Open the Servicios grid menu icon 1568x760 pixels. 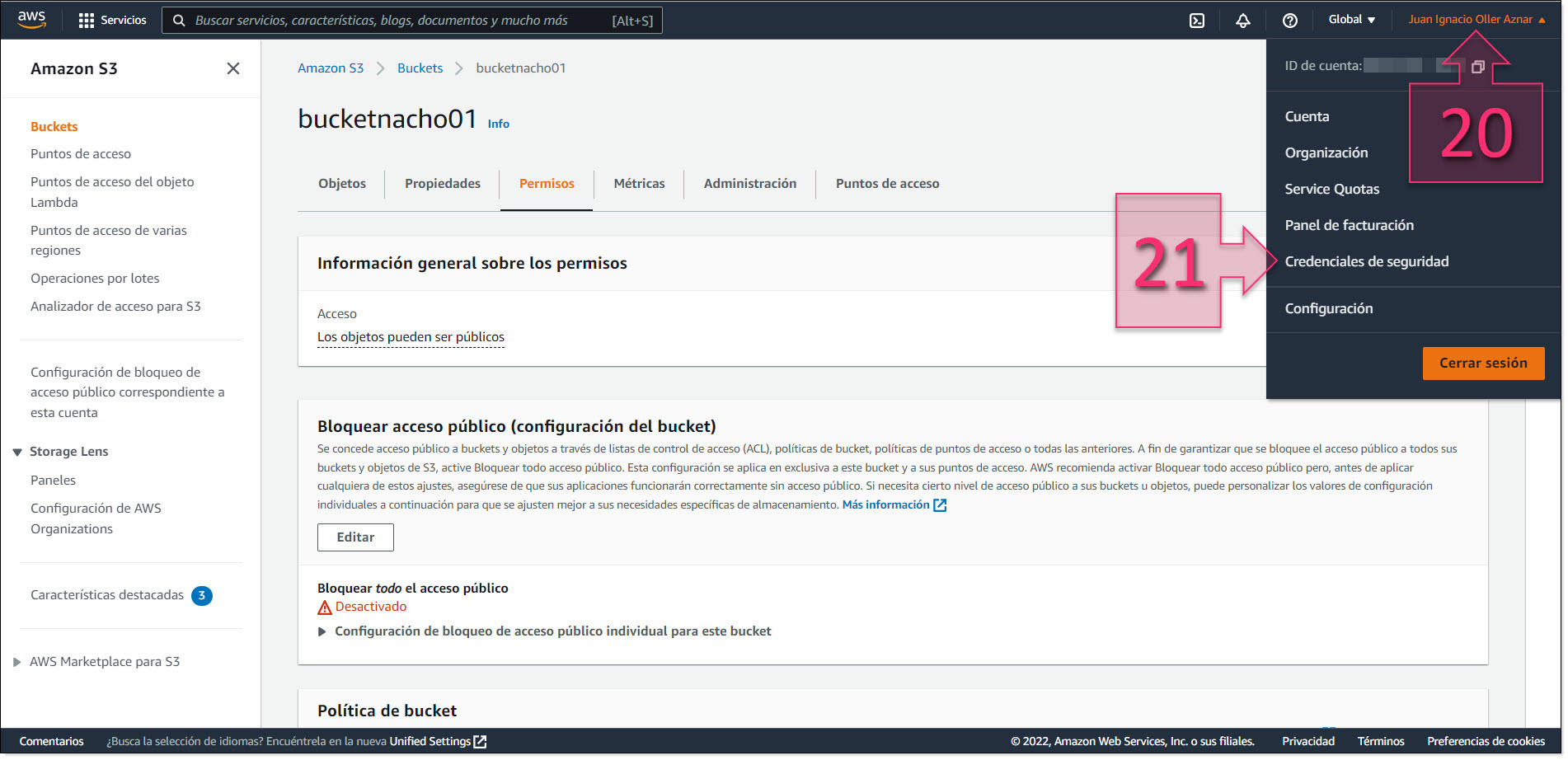tap(85, 19)
